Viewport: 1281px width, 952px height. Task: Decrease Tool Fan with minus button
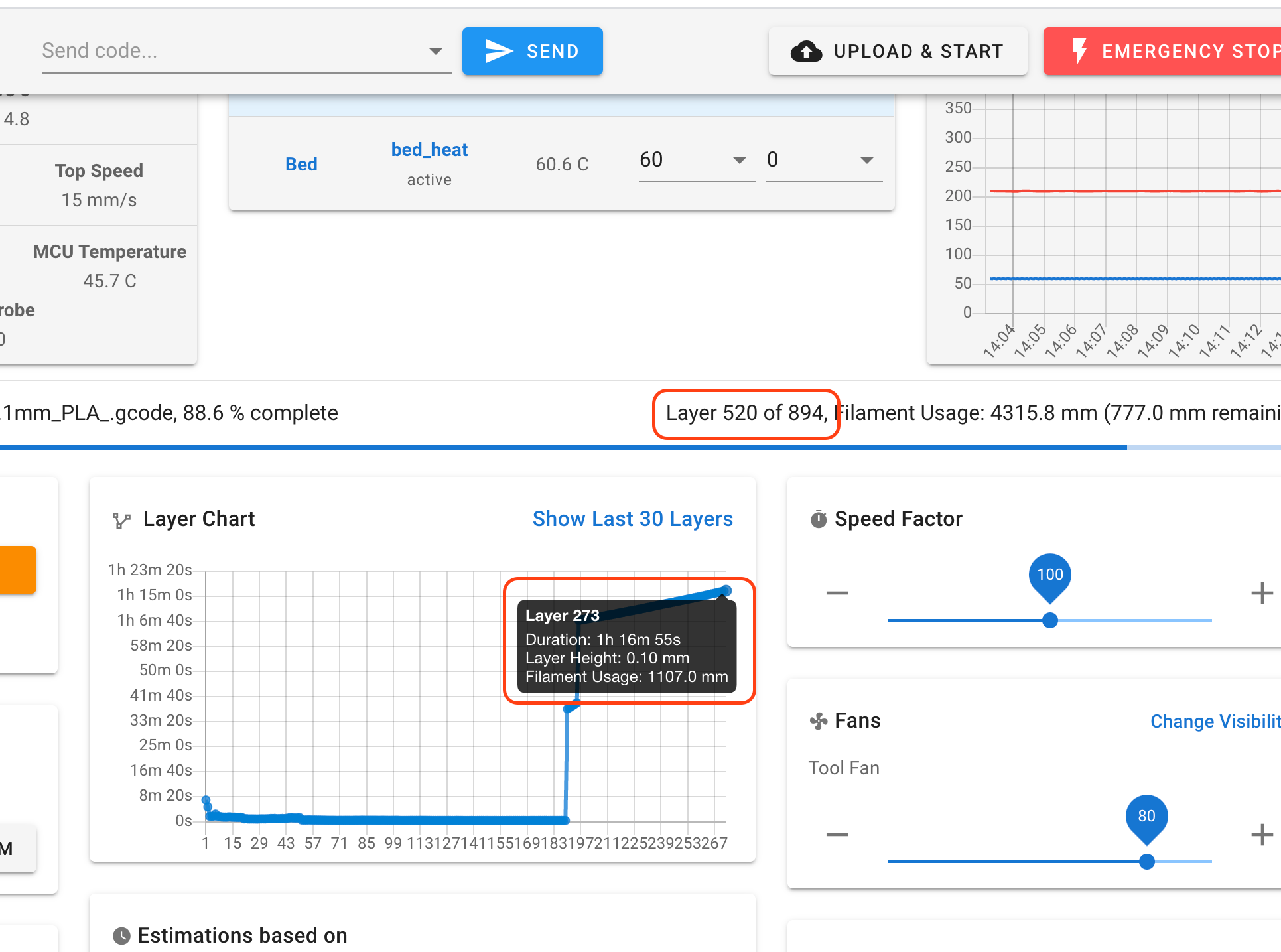point(837,834)
